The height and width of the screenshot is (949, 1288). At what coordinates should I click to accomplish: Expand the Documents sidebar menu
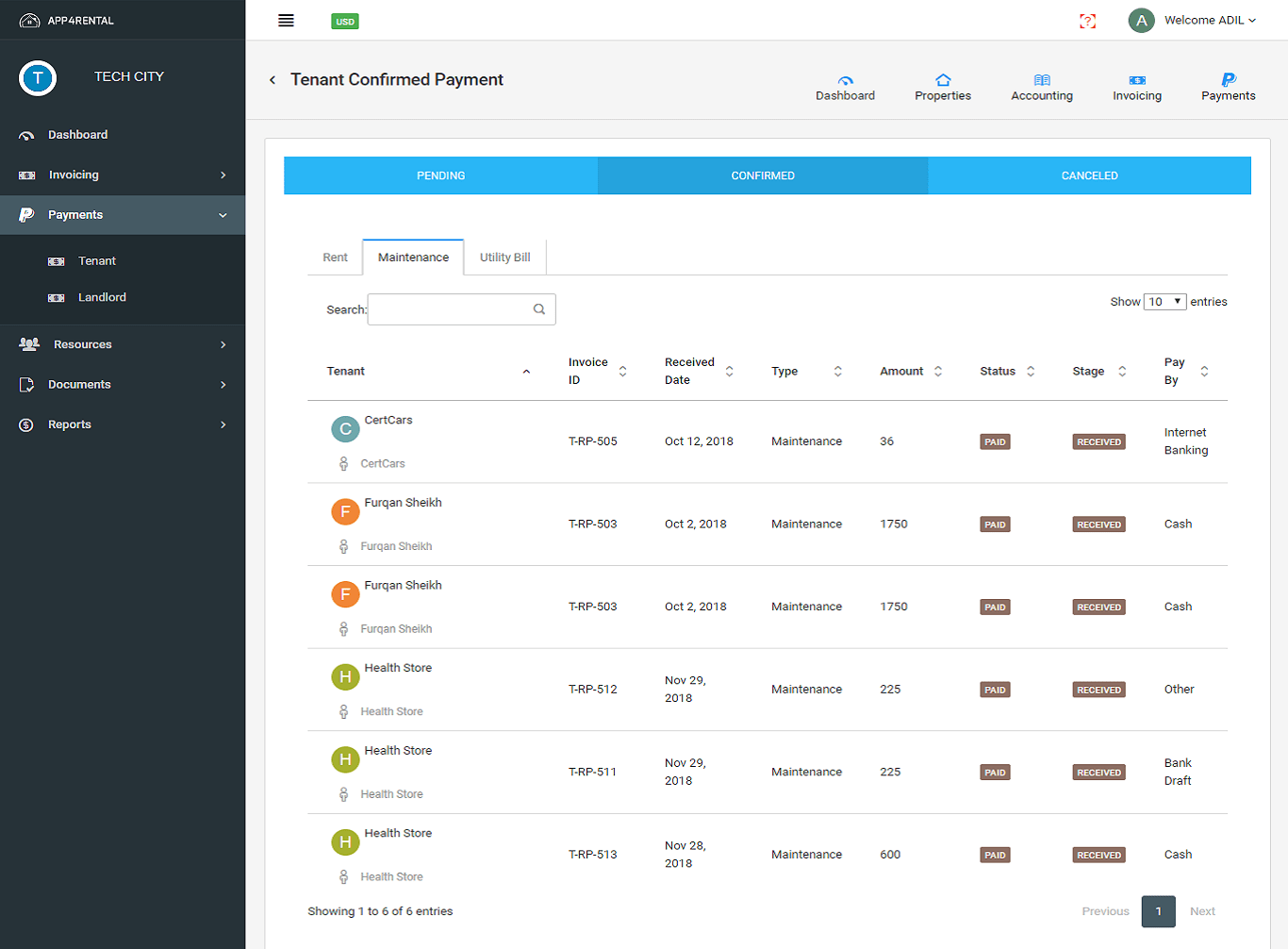pos(223,385)
